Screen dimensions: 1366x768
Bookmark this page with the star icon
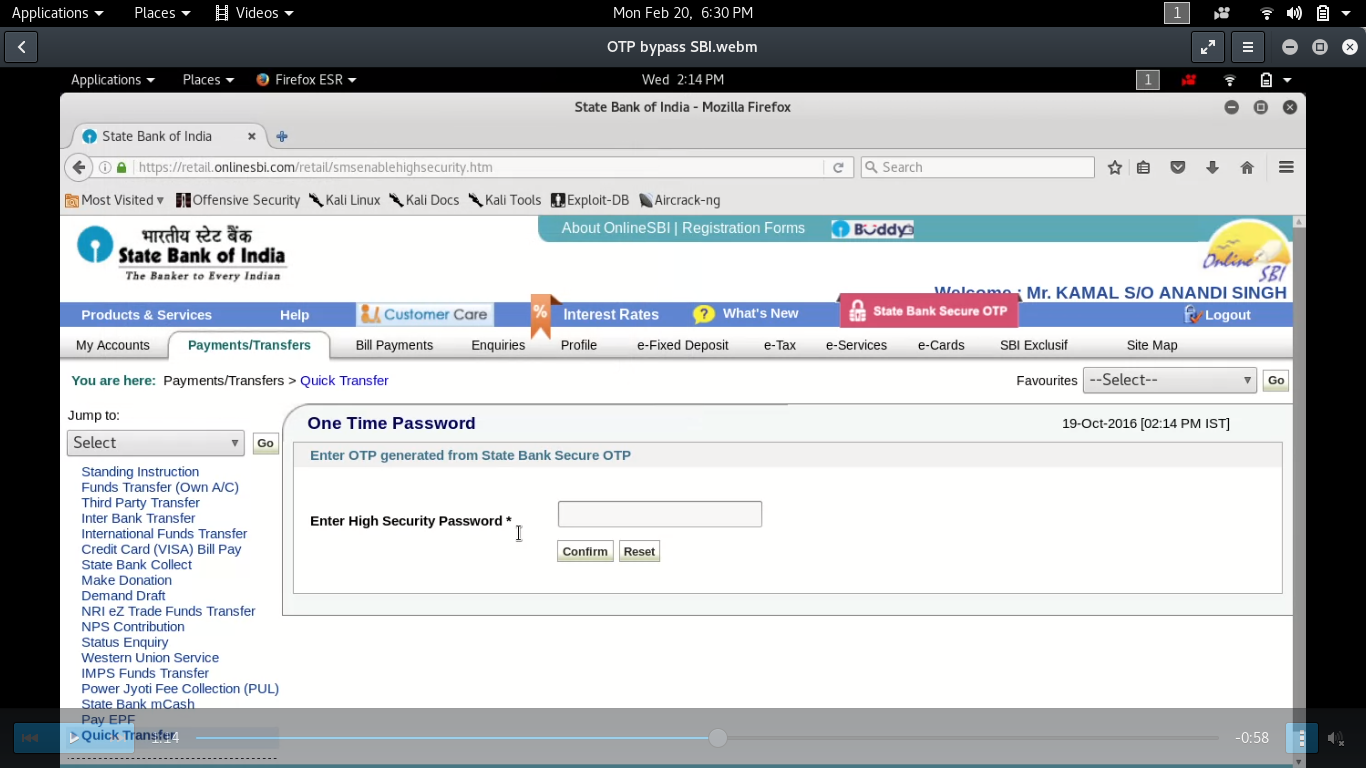[1115, 167]
